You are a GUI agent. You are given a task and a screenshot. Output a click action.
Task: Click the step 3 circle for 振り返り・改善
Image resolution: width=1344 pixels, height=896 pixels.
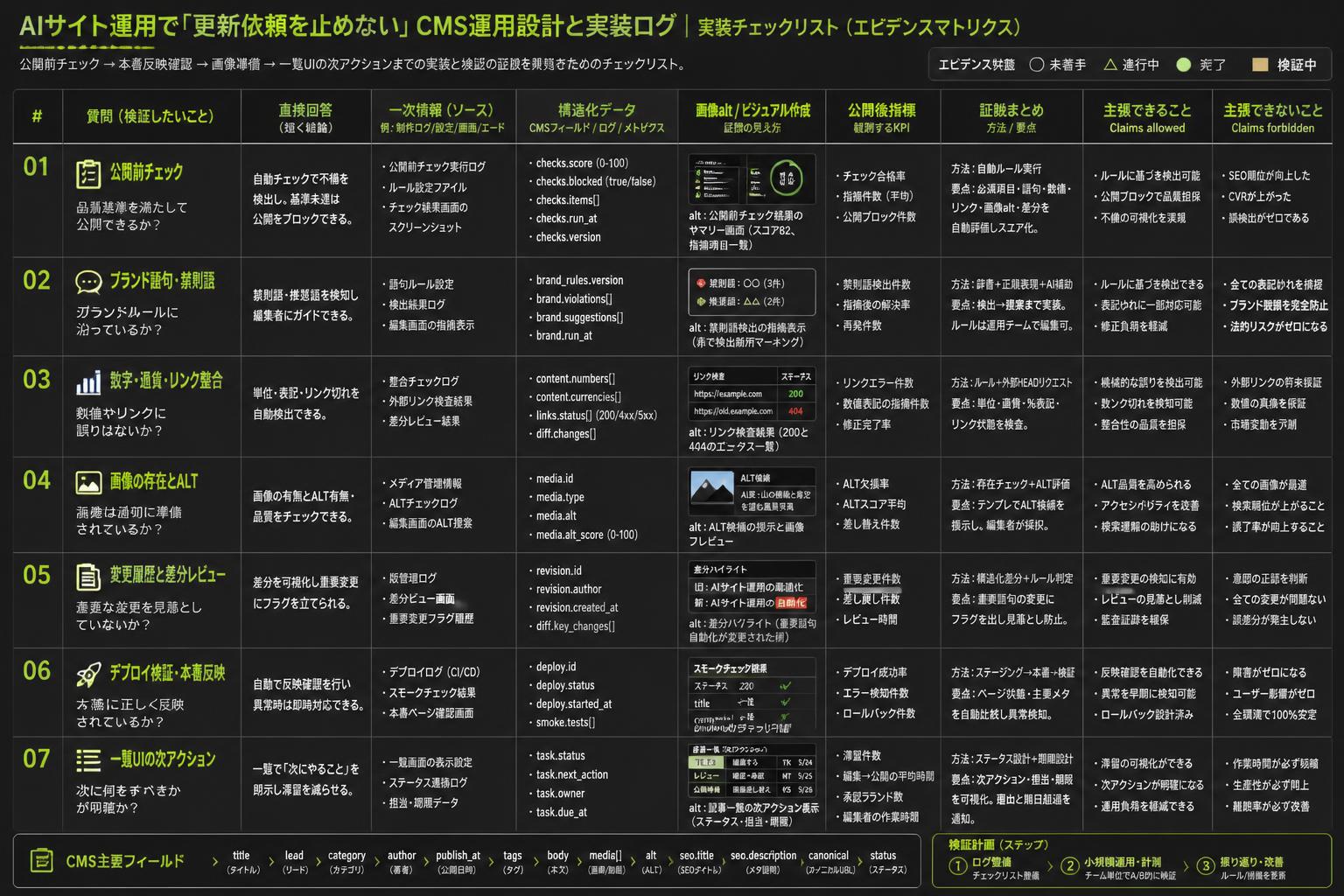pos(1206,865)
